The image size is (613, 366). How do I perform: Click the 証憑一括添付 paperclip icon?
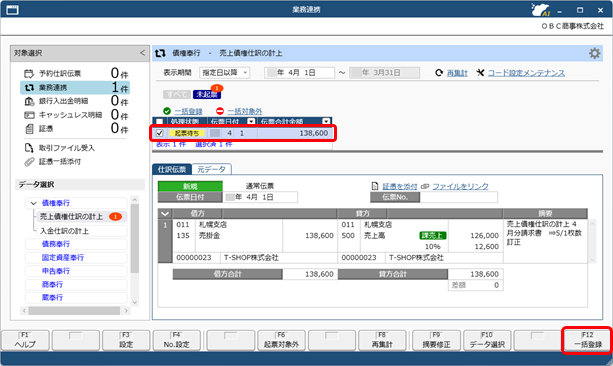tap(29, 161)
